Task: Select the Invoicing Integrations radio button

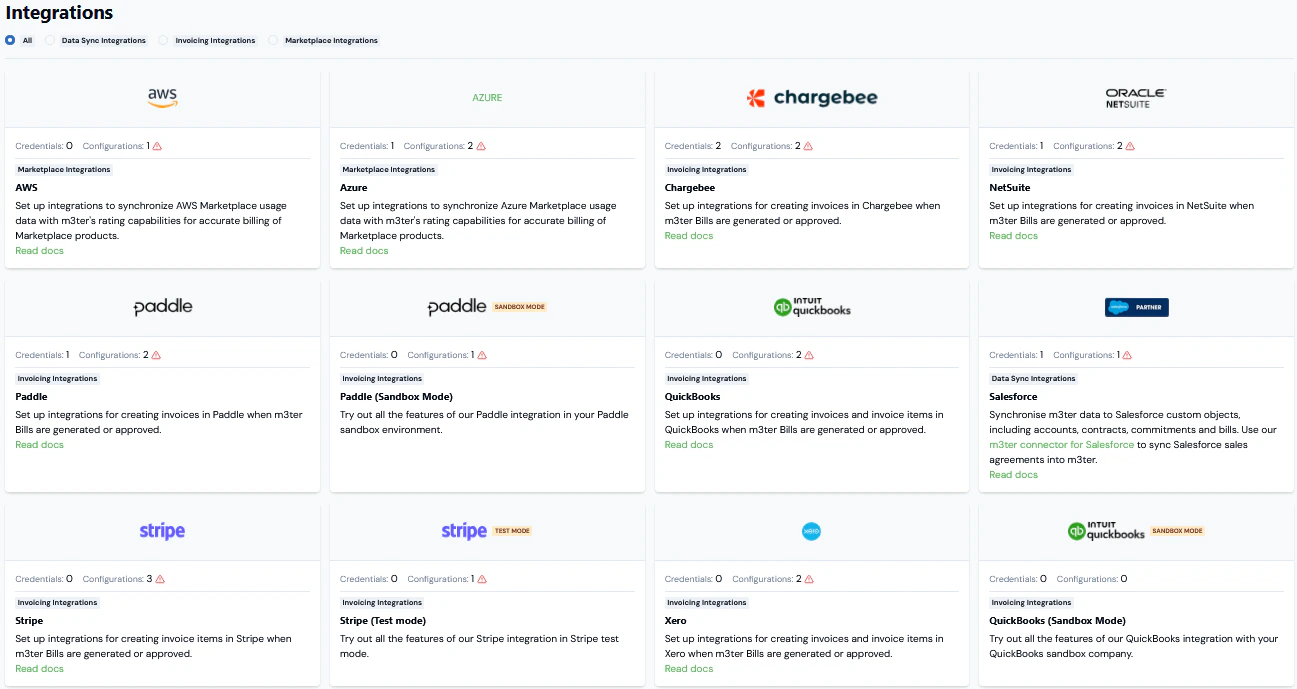Action: point(163,40)
